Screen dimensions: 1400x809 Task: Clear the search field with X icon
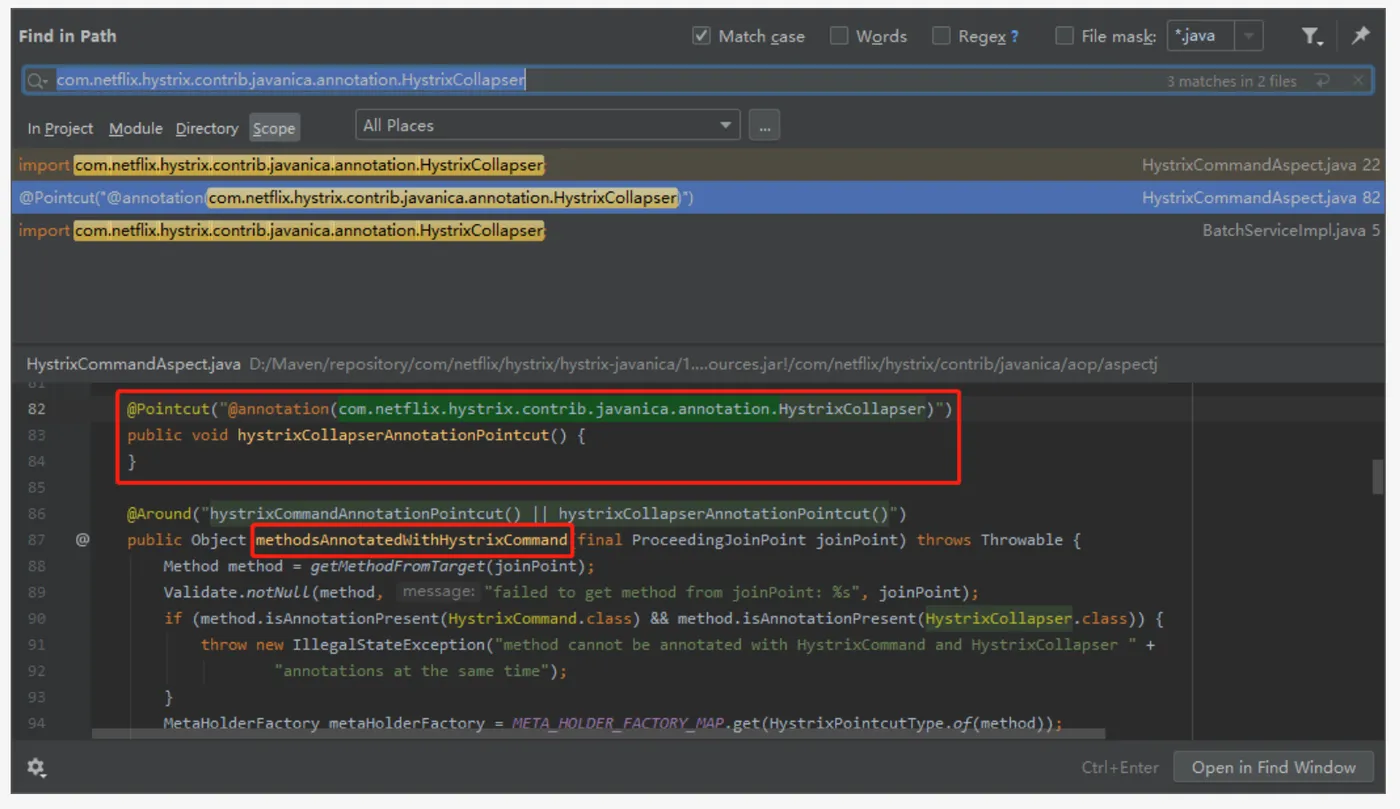point(1358,81)
